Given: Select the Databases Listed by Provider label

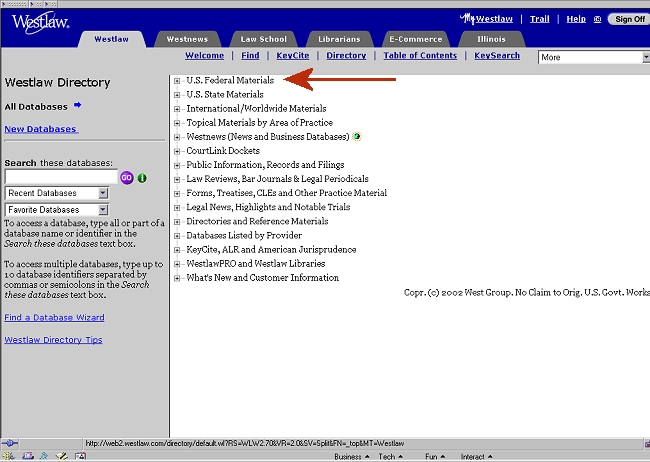Looking at the screenshot, I should pyautogui.click(x=244, y=235).
